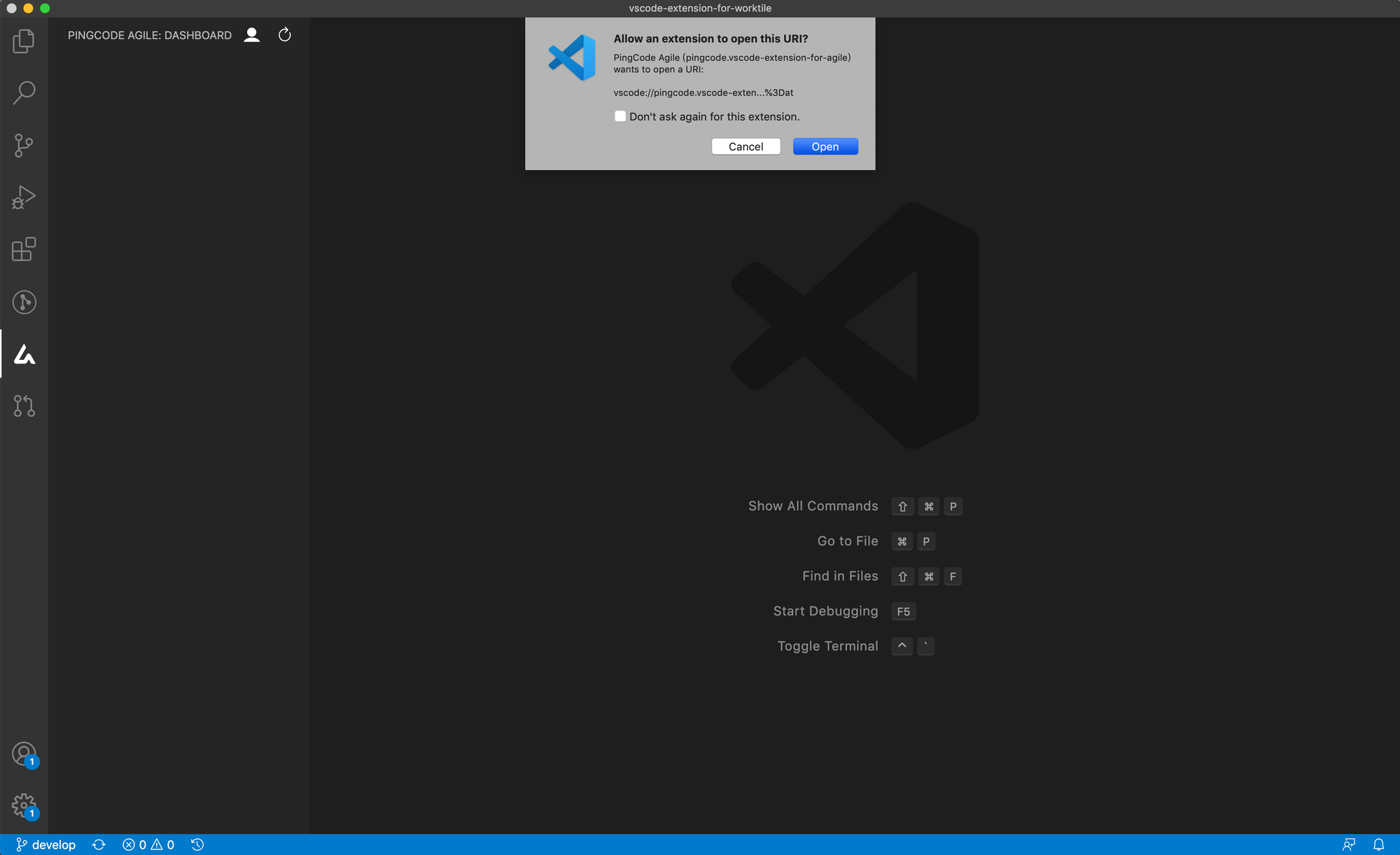Screen dimensions: 1400x855
Task: Click the Show All Commands hint
Action: tap(813, 506)
